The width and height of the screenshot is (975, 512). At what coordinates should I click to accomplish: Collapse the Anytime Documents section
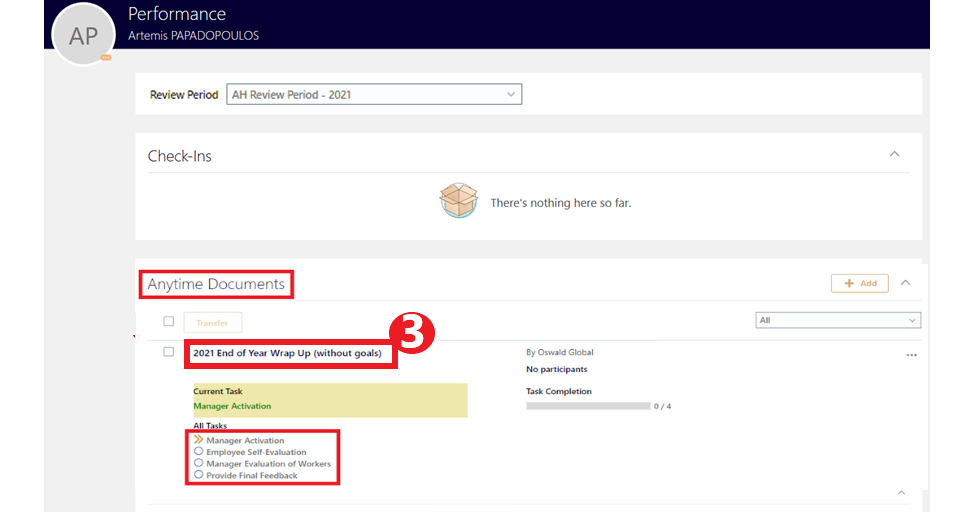click(x=905, y=283)
